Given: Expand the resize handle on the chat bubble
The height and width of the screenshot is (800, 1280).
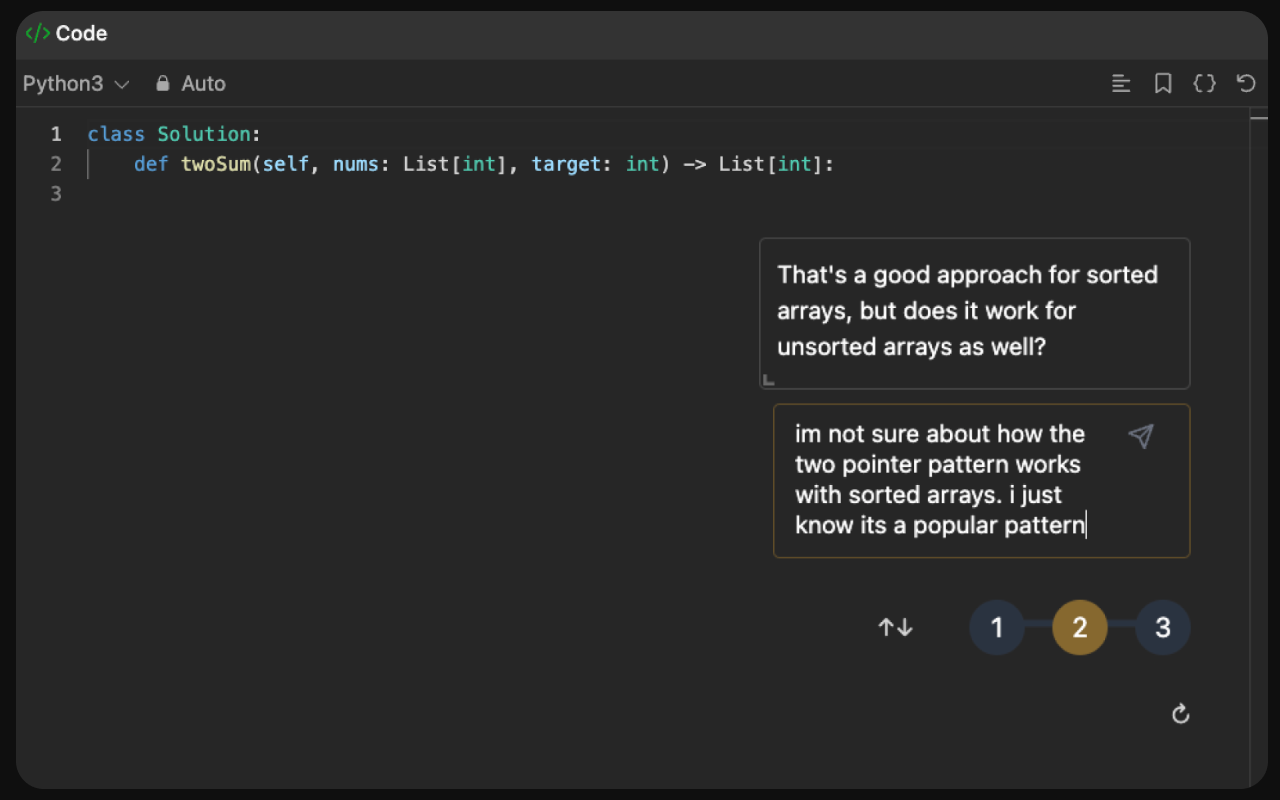Looking at the screenshot, I should pos(768,379).
